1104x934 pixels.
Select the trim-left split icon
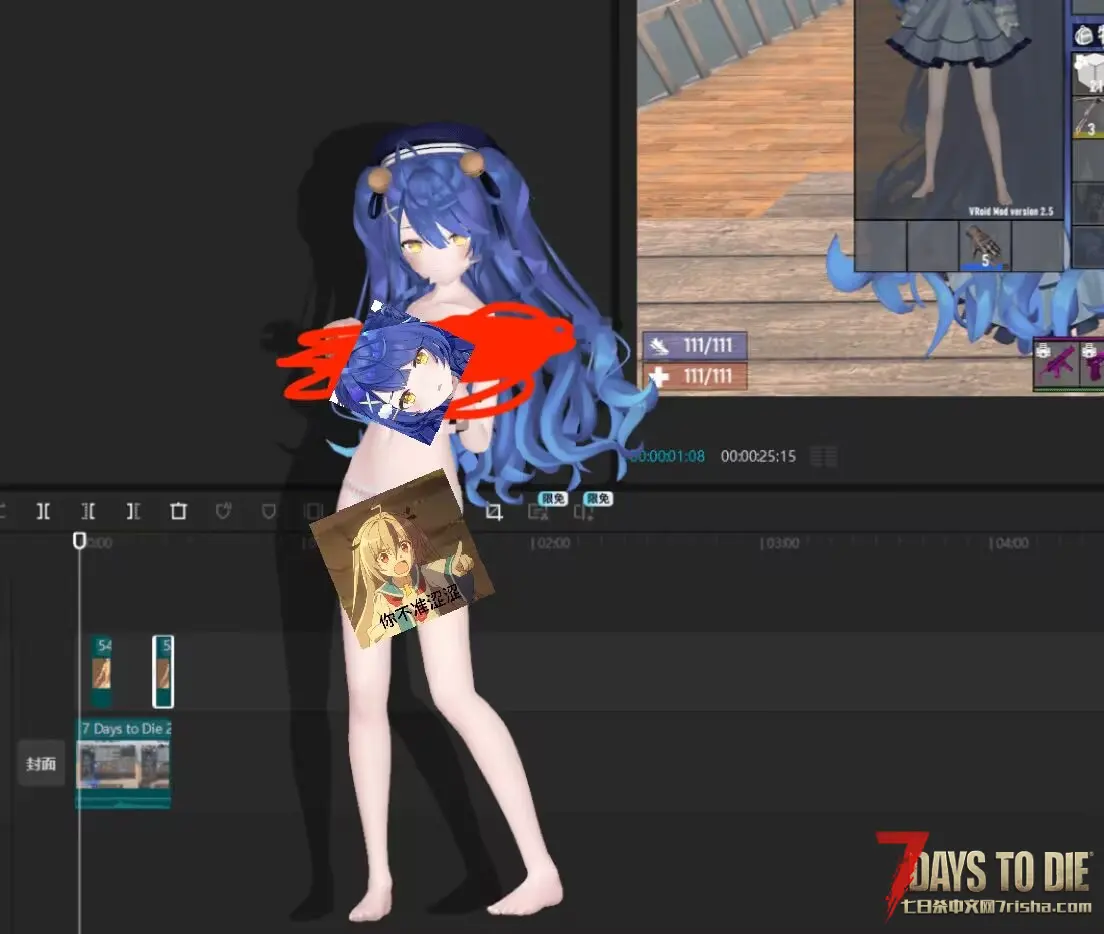(88, 512)
